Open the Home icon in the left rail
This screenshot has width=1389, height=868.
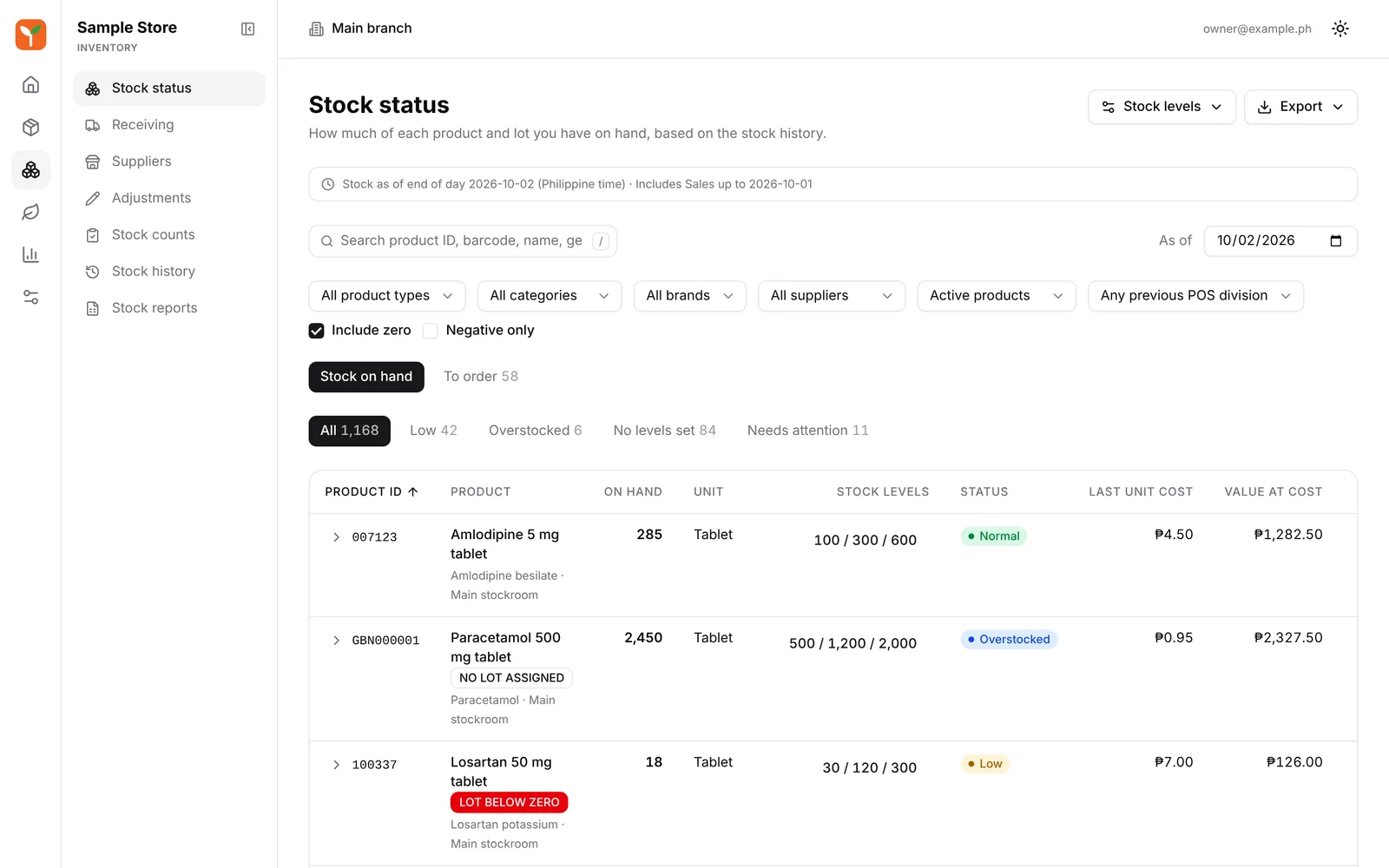pyautogui.click(x=30, y=85)
